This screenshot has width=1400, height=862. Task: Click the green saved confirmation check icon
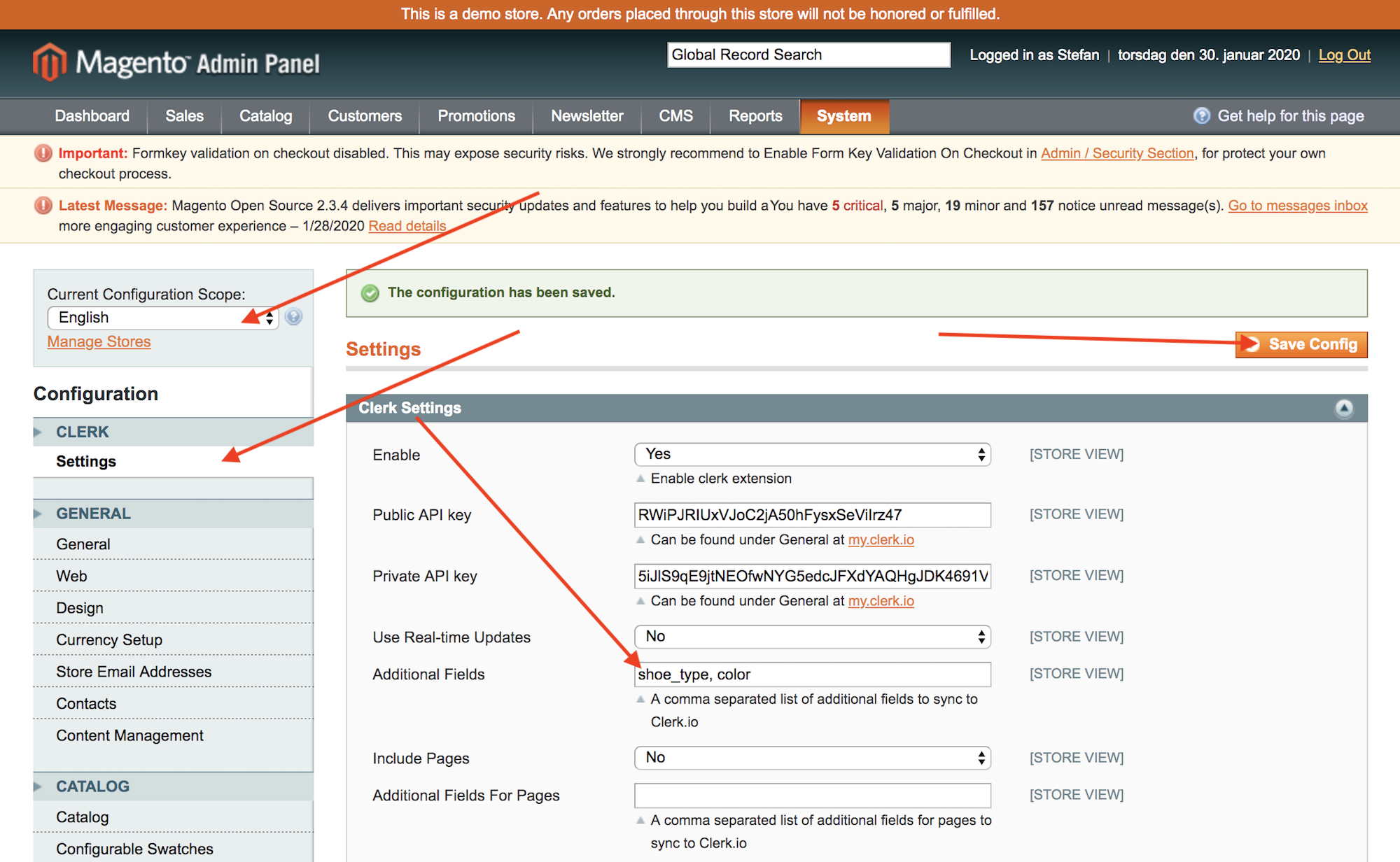tap(370, 293)
